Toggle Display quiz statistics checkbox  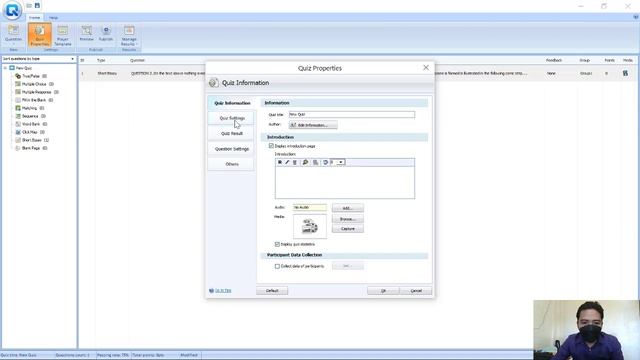click(277, 244)
